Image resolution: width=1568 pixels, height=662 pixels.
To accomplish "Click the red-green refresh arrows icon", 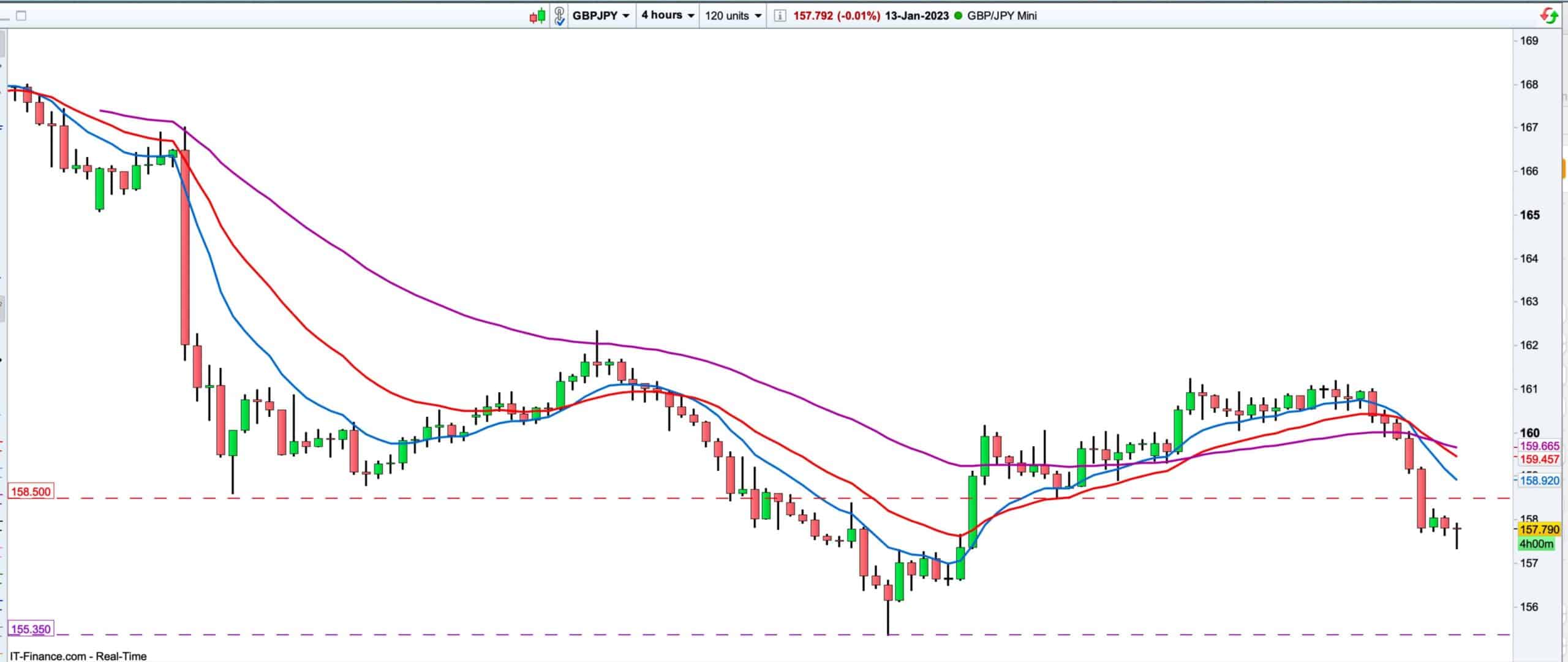I will [x=1549, y=15].
